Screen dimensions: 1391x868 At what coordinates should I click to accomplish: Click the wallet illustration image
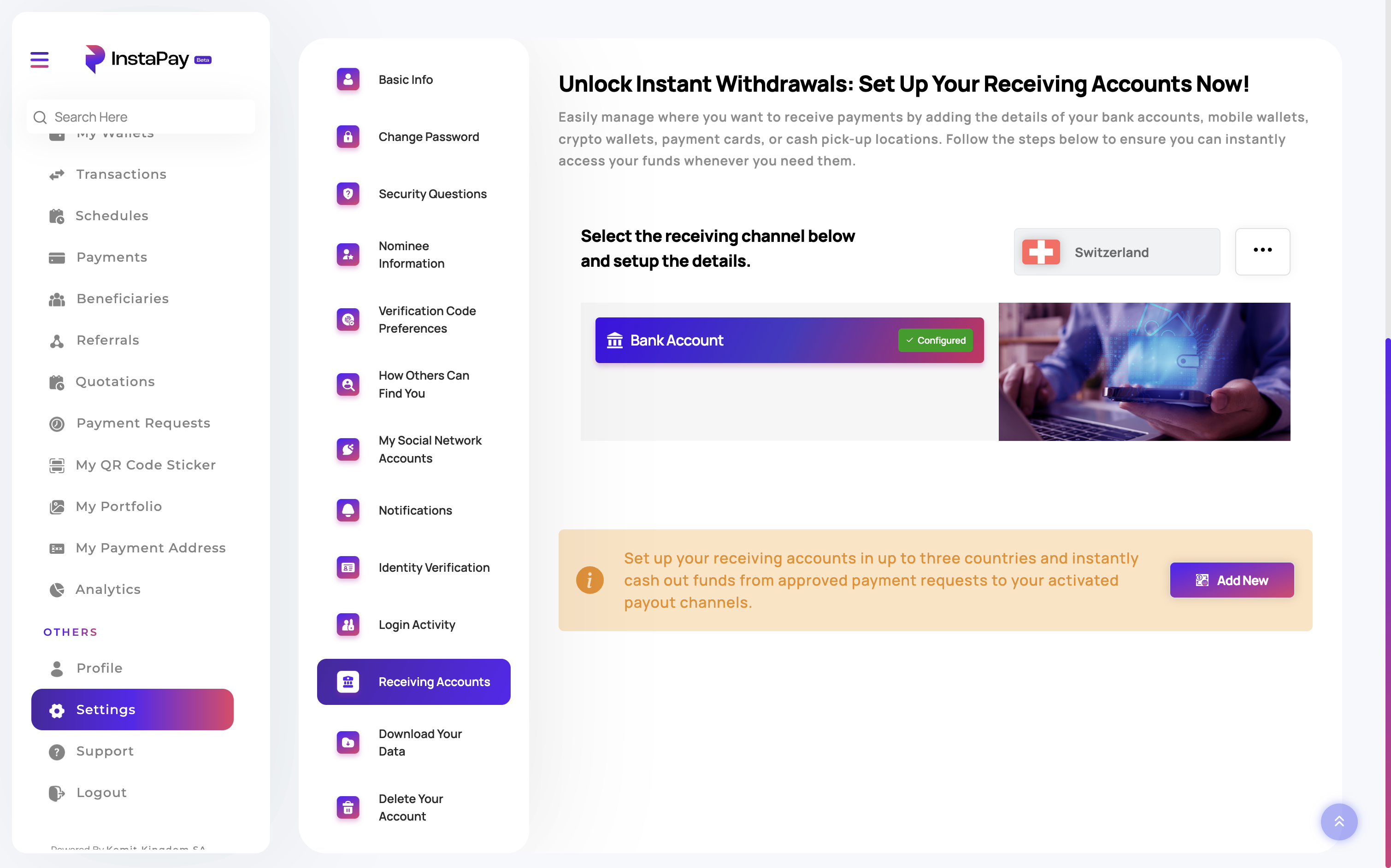pyautogui.click(x=1143, y=371)
